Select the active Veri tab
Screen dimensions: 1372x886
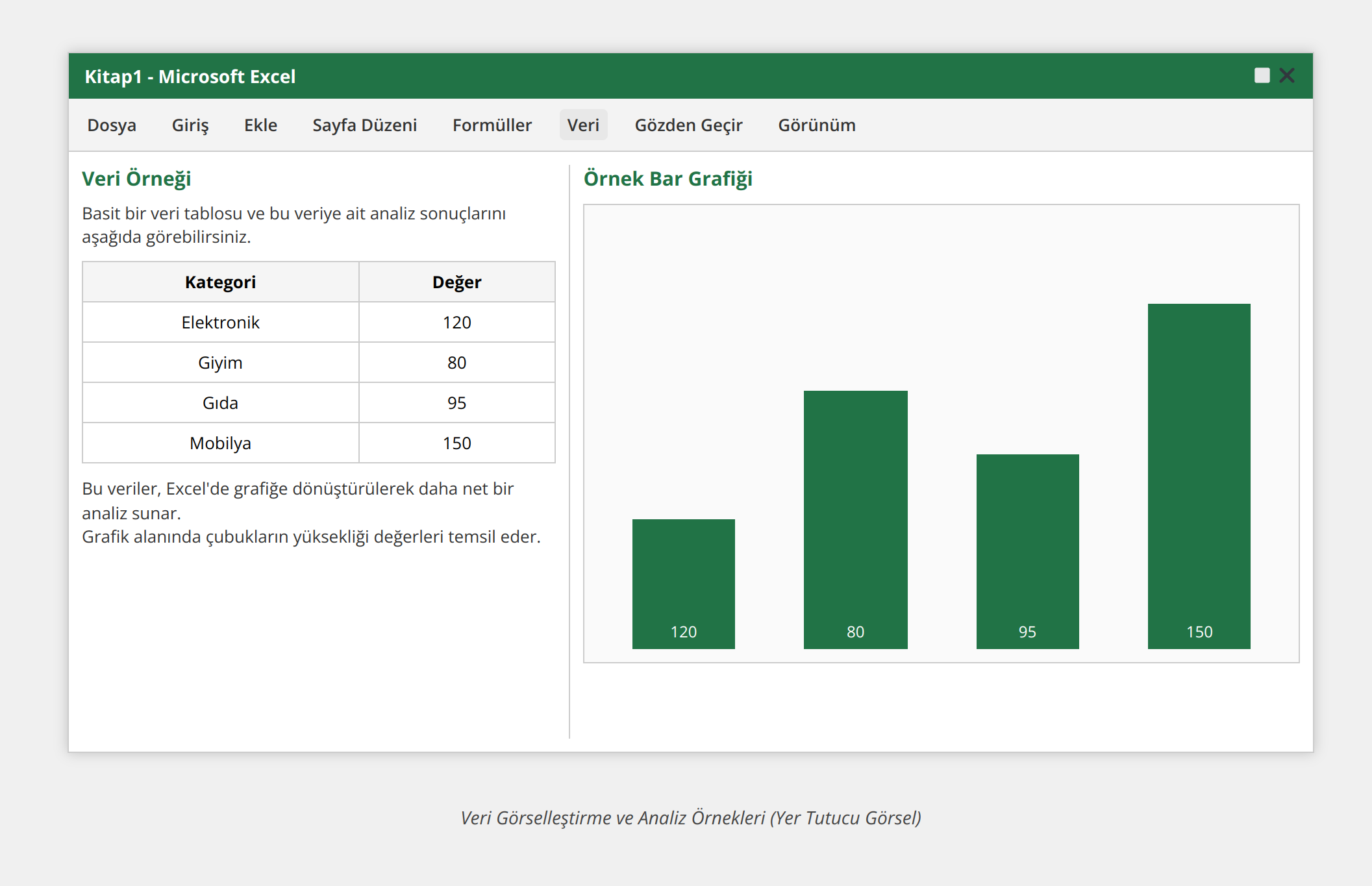(x=583, y=125)
